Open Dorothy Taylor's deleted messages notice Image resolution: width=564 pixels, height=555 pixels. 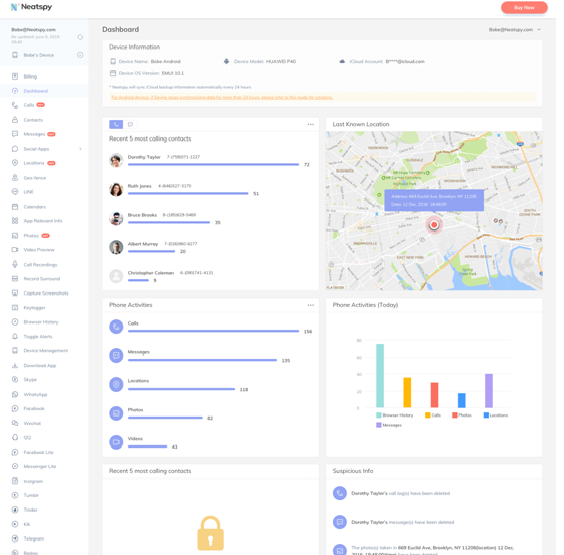402,522
